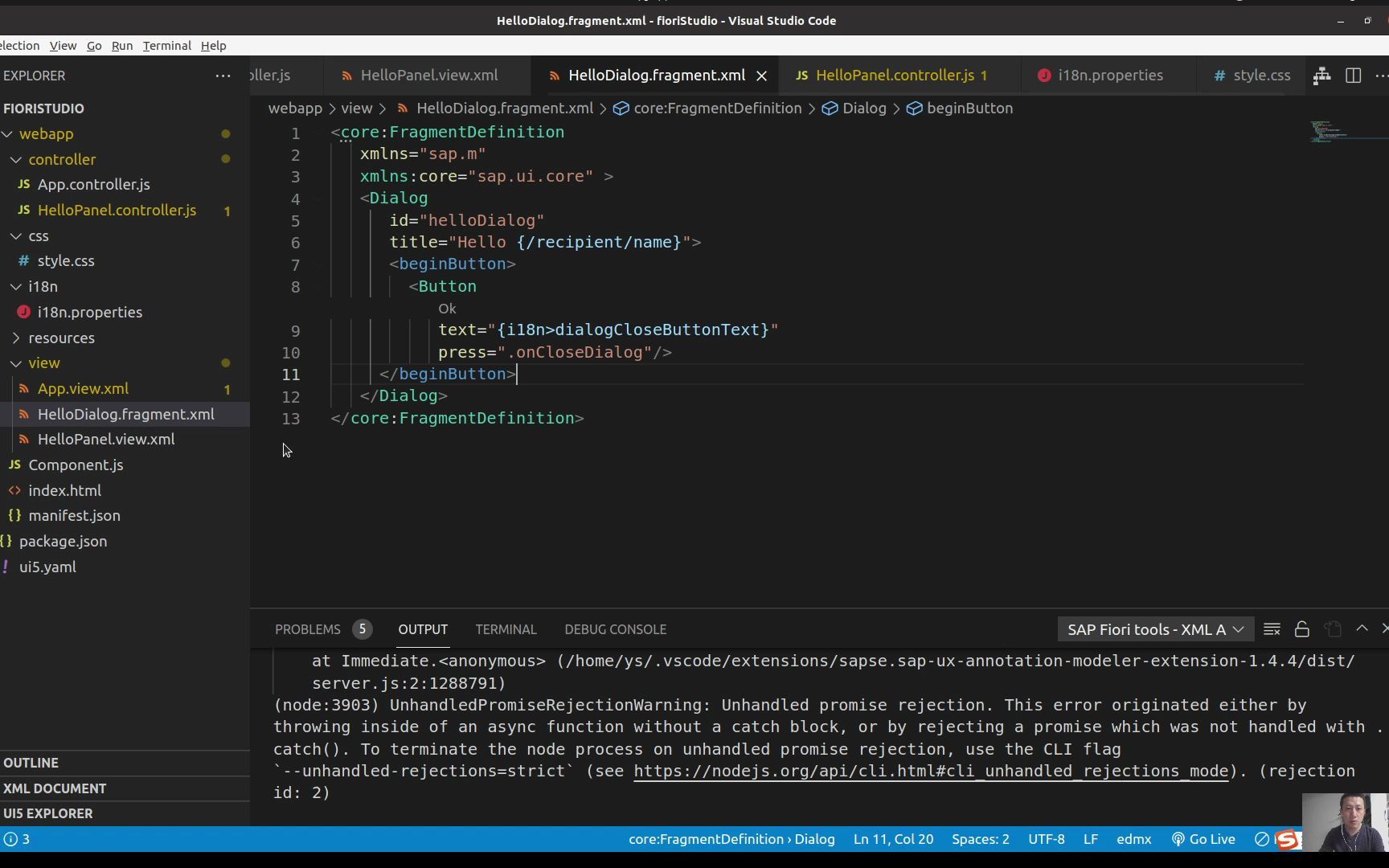Viewport: 1389px width, 868px height.
Task: Click the status bar XML path core:FragmentDefinition › Dialog
Action: click(731, 839)
